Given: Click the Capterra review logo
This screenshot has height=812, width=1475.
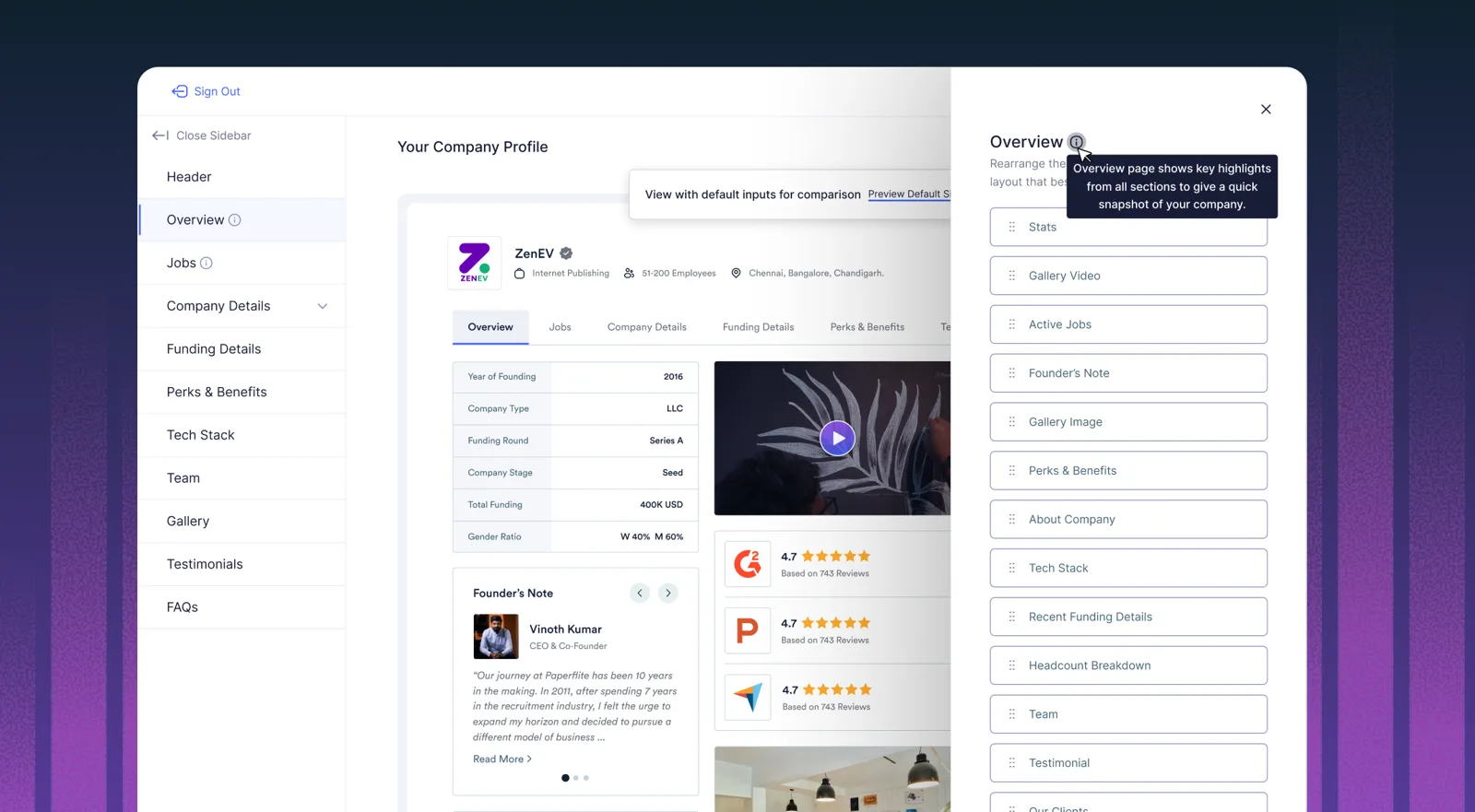Looking at the screenshot, I should point(748,697).
